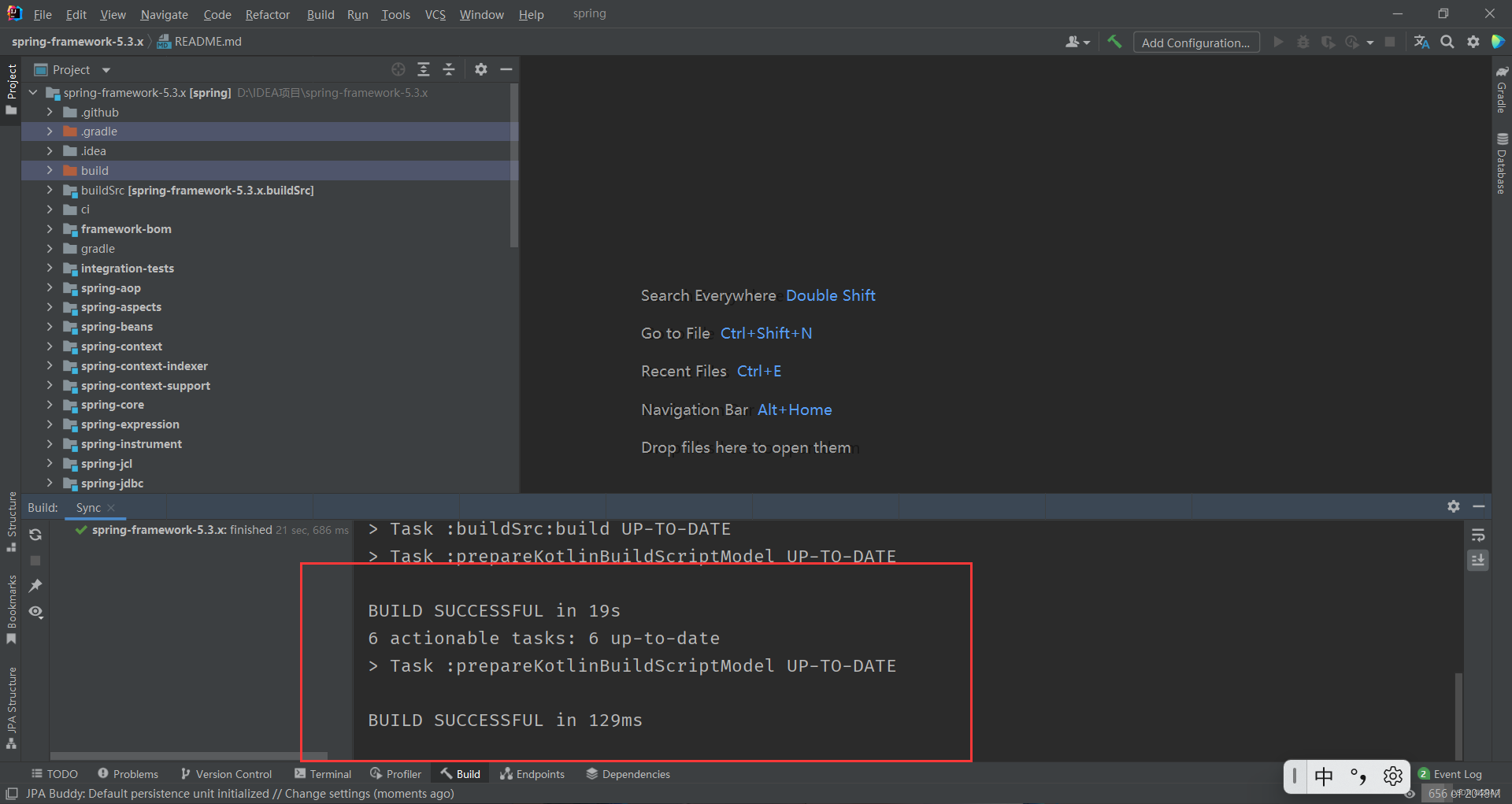Open the profiler run dropdown arrow
1512x804 pixels.
pyautogui.click(x=1370, y=43)
